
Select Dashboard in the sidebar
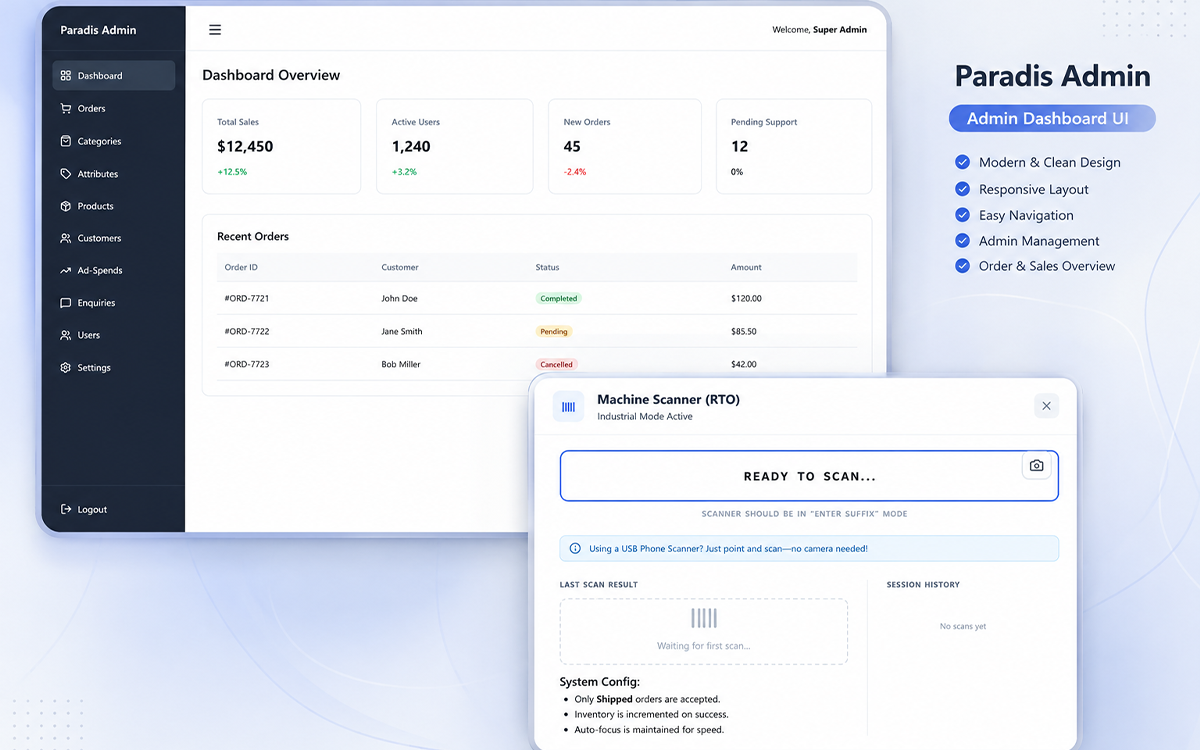(x=114, y=76)
